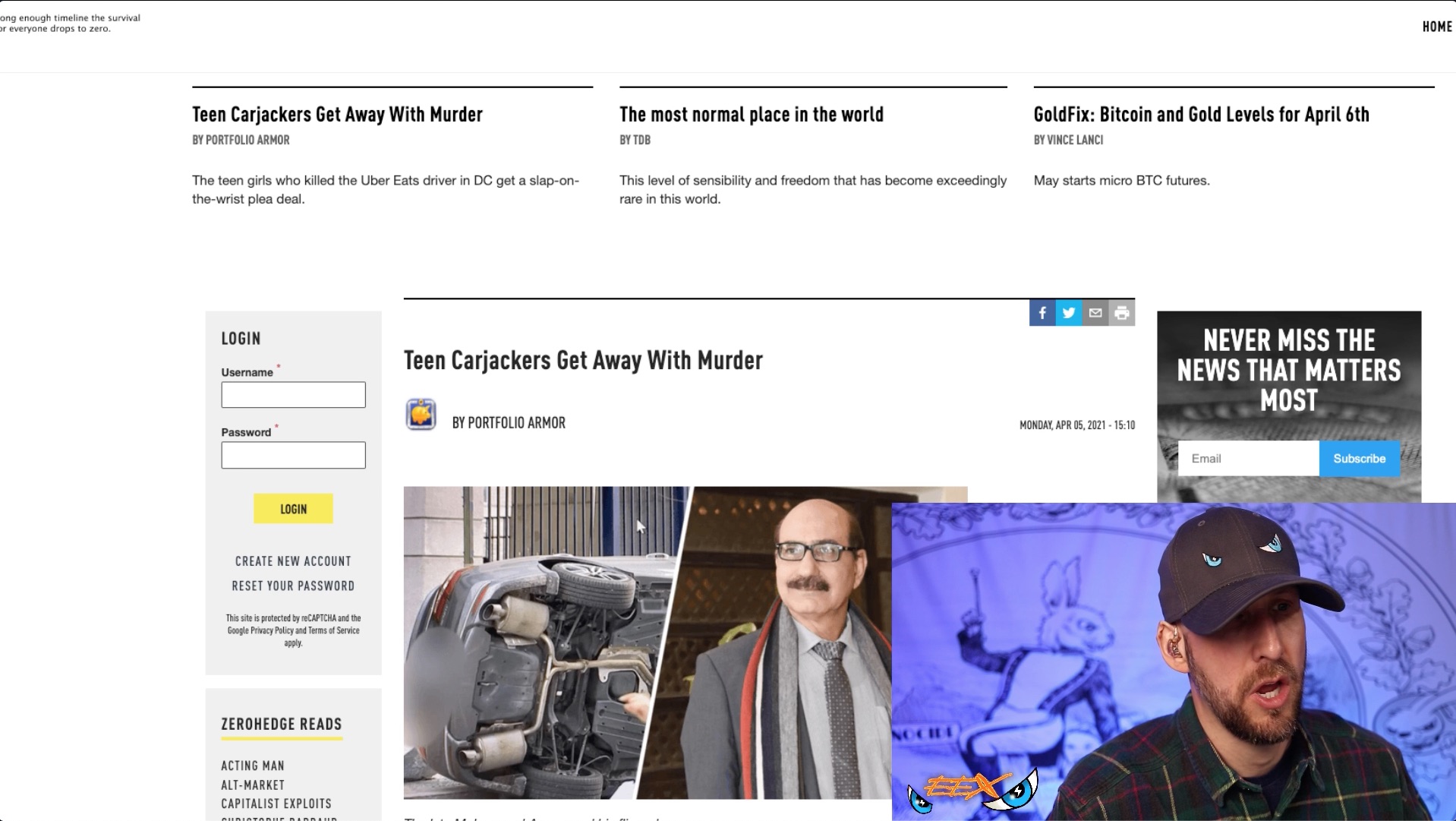Click the blue Subscribe button
Viewport: 1456px width, 821px height.
(x=1359, y=459)
